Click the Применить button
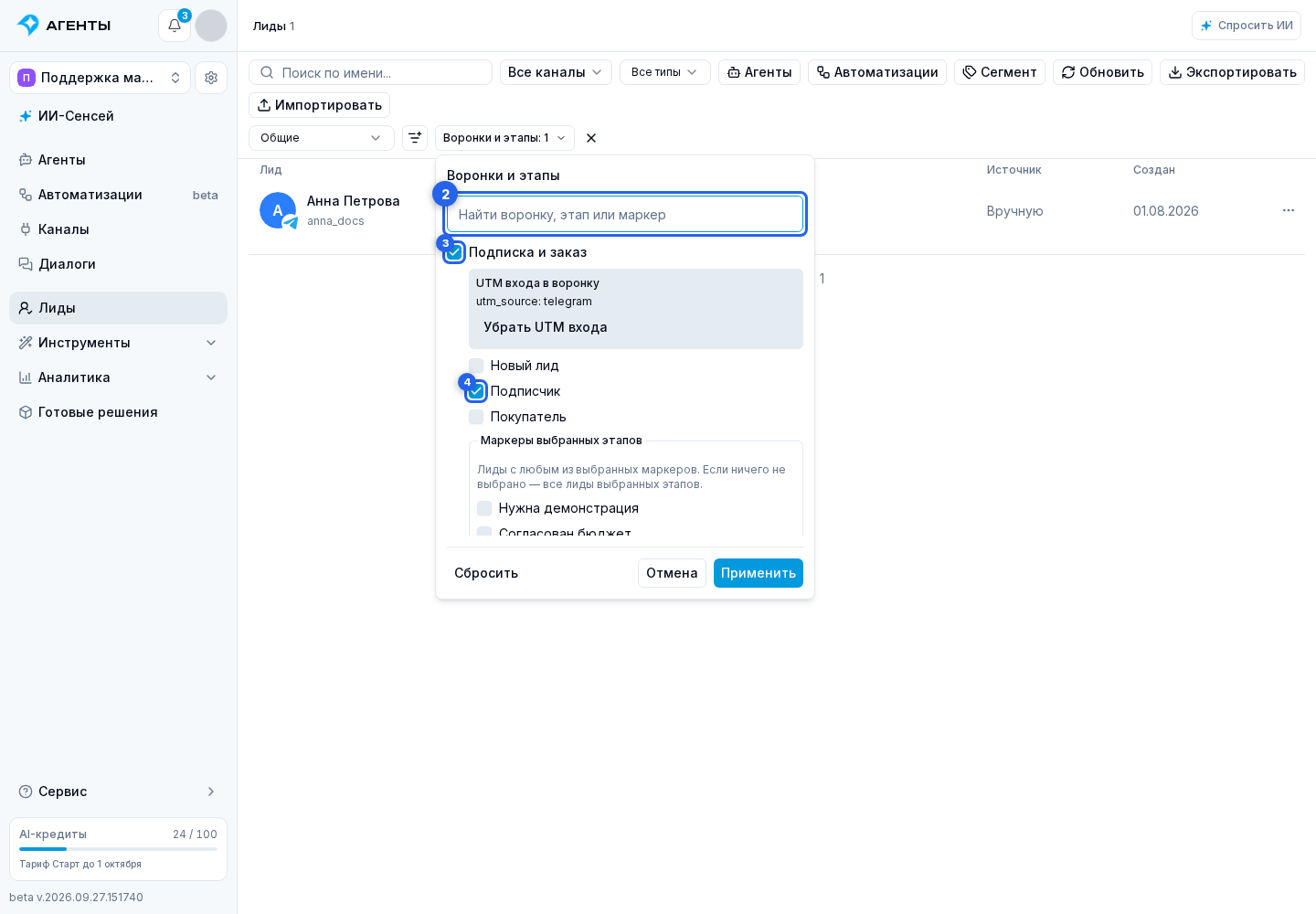The image size is (1316, 914). pyautogui.click(x=759, y=573)
